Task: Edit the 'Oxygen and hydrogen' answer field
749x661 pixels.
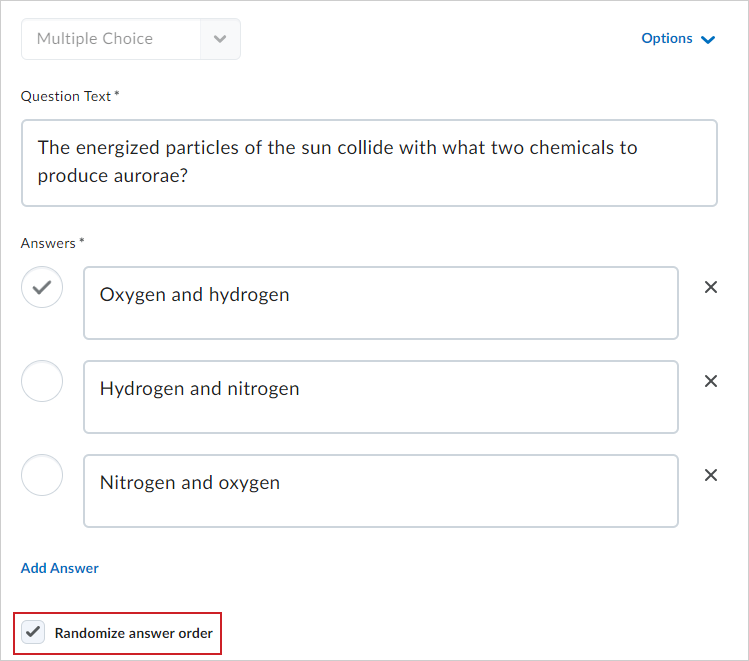Action: pos(381,303)
